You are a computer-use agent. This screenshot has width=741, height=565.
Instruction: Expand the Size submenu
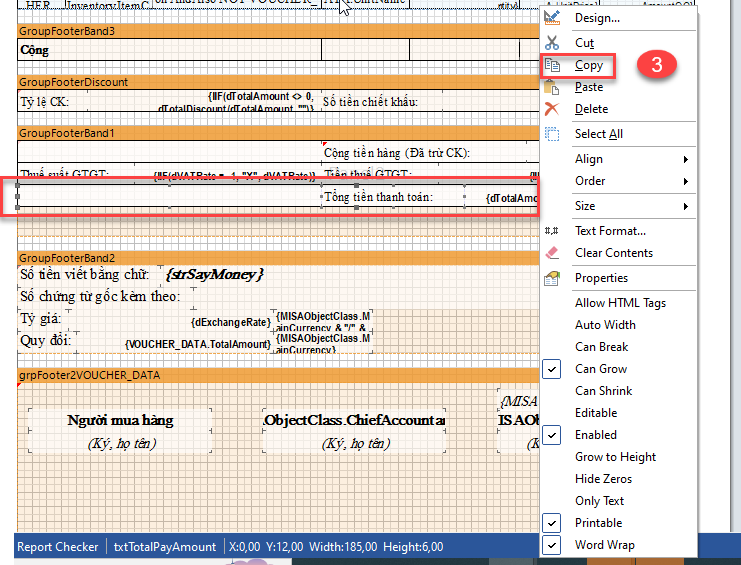630,206
